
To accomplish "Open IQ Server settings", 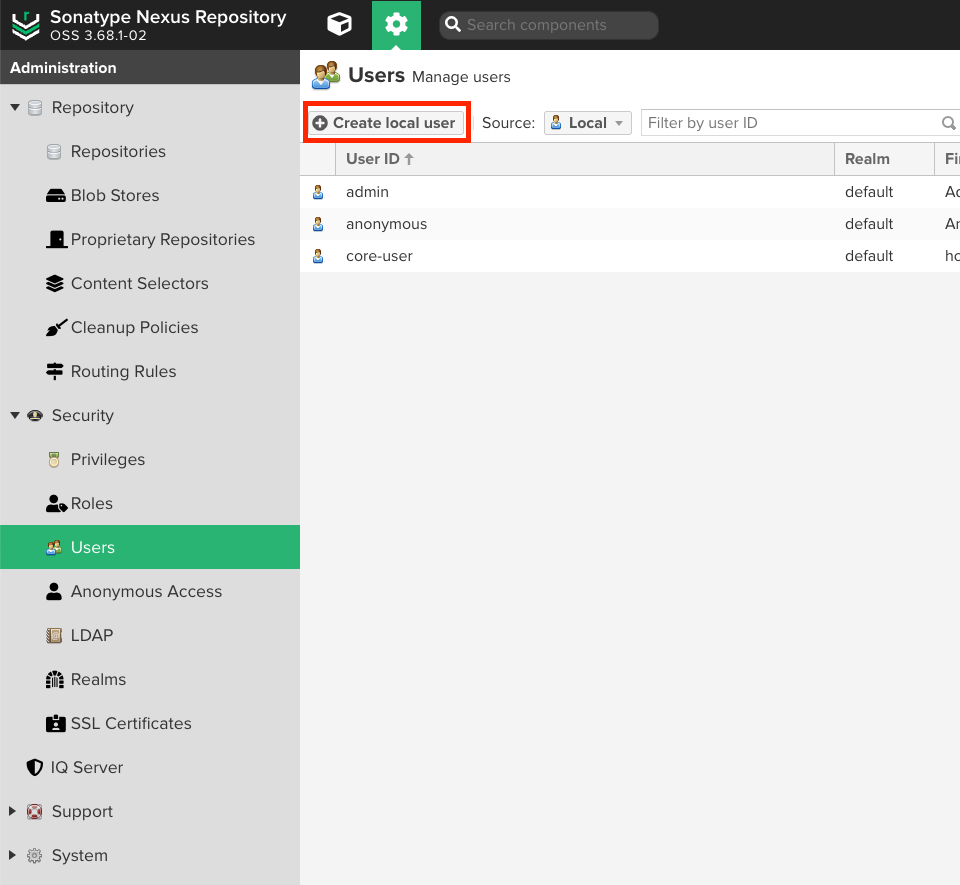I will [87, 767].
